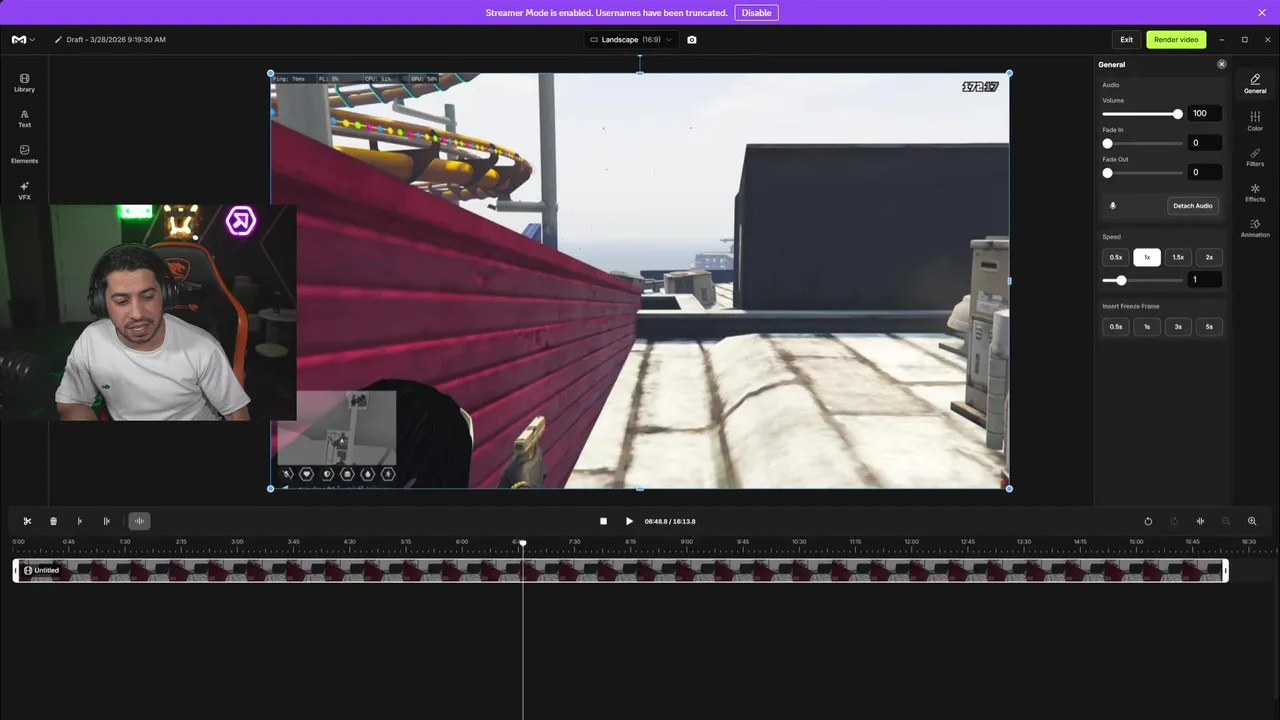
Task: Open the Text tool panel
Action: (24, 118)
